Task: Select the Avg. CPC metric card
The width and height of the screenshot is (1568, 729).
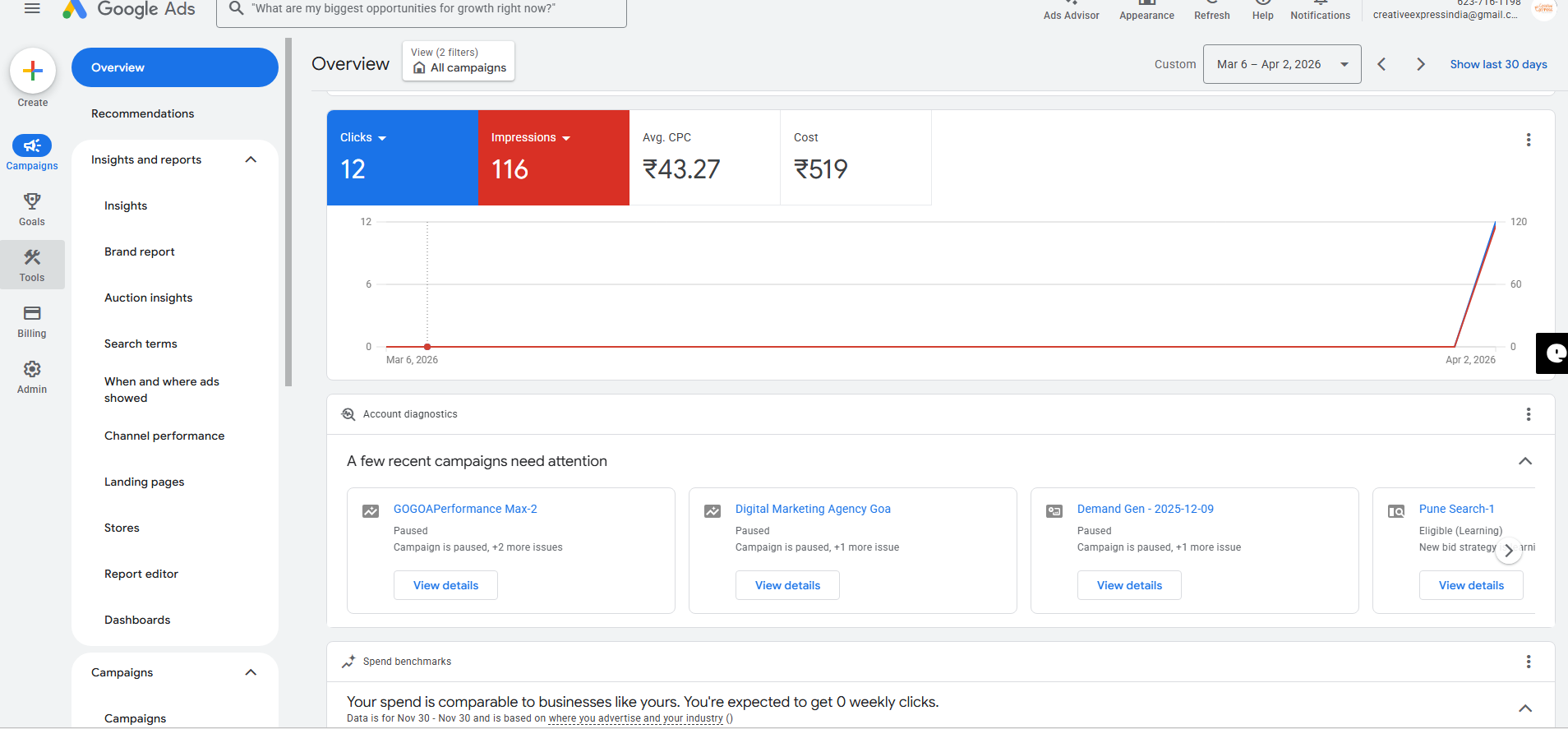Action: pos(705,158)
